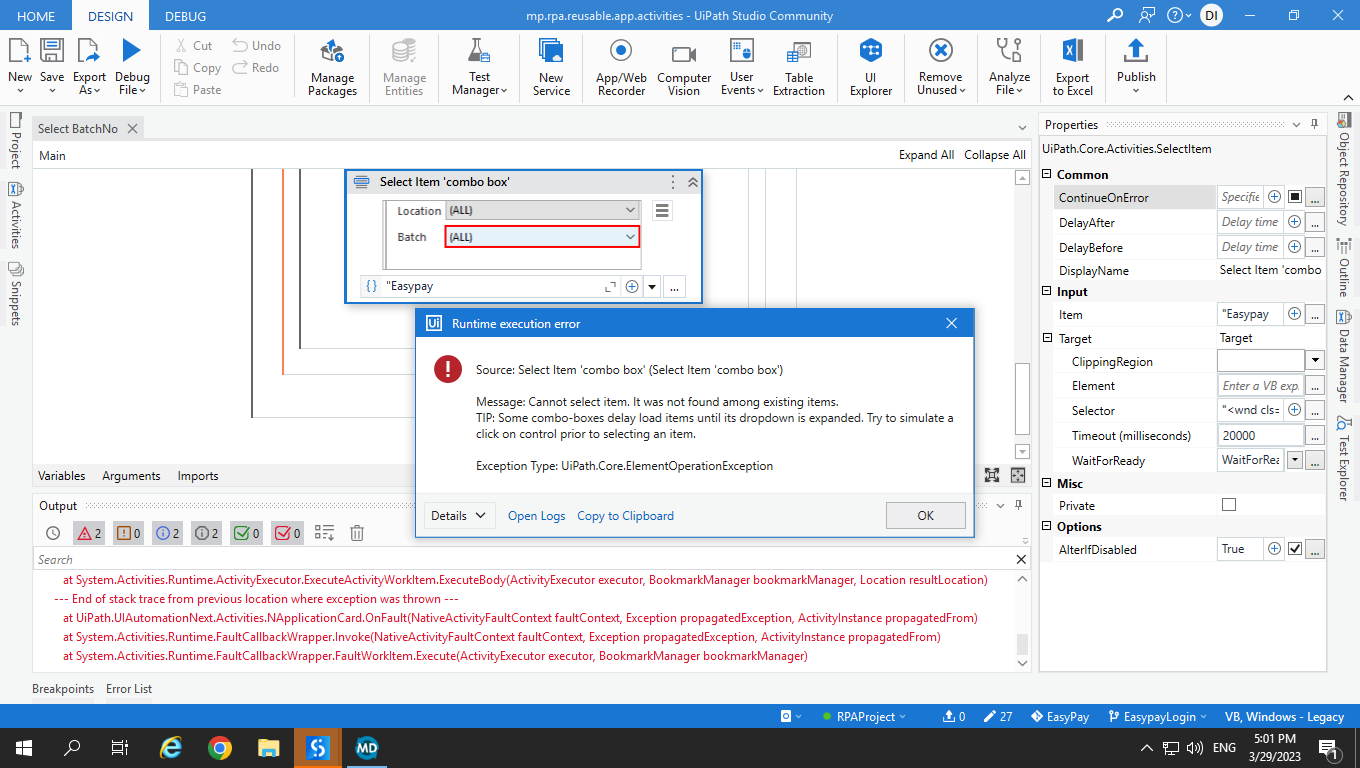Click Redo in the ribbon
This screenshot has height=768, width=1360.
(256, 67)
